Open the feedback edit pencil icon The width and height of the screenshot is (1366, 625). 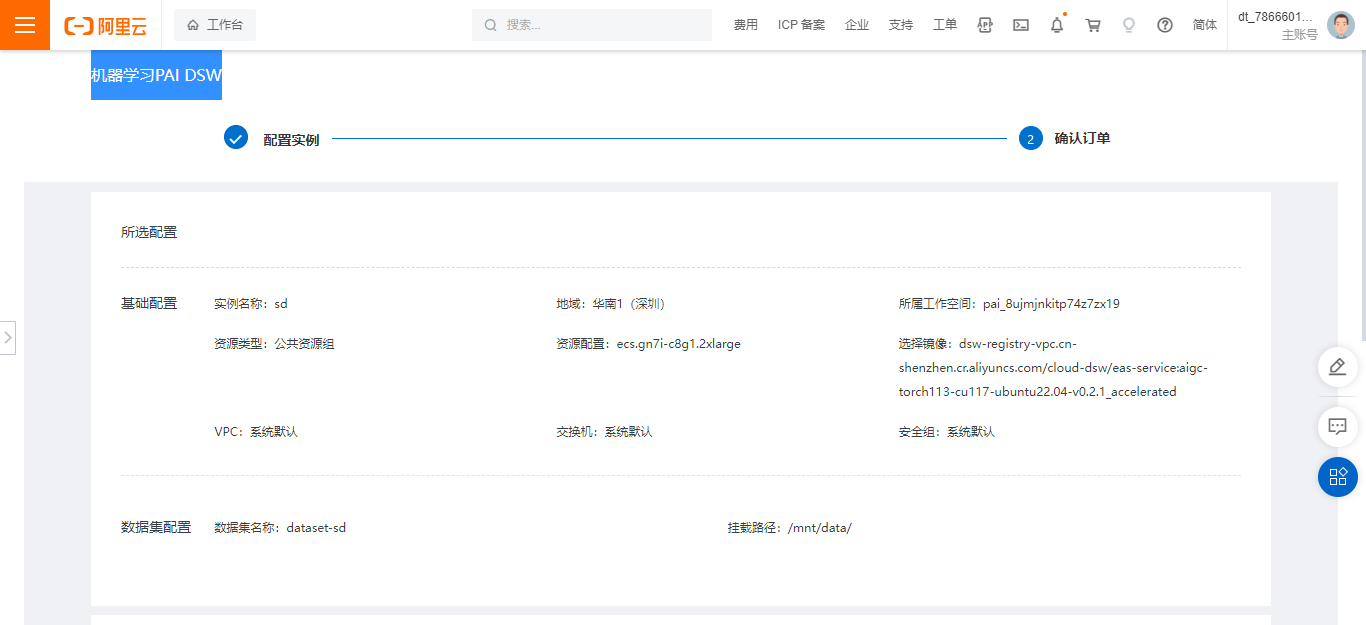[x=1338, y=367]
